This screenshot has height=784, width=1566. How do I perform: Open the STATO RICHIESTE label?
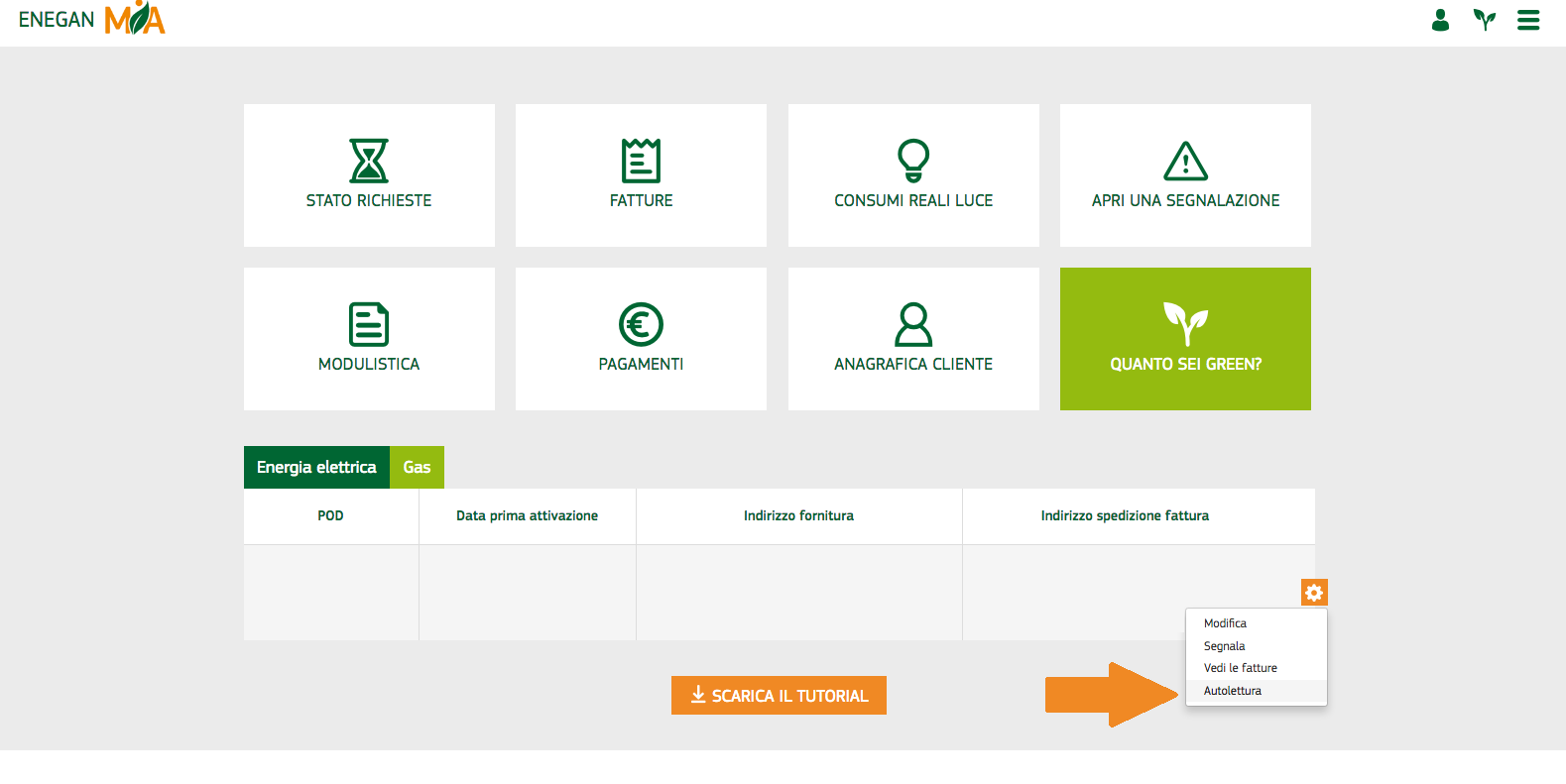click(x=369, y=200)
